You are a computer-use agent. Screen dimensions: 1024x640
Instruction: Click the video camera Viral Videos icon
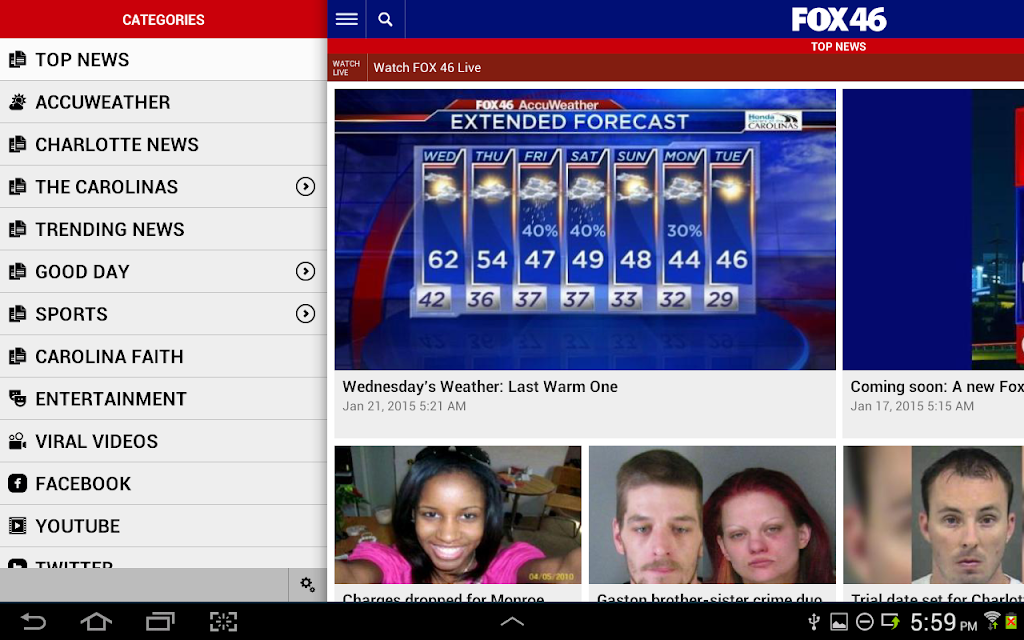tap(18, 441)
